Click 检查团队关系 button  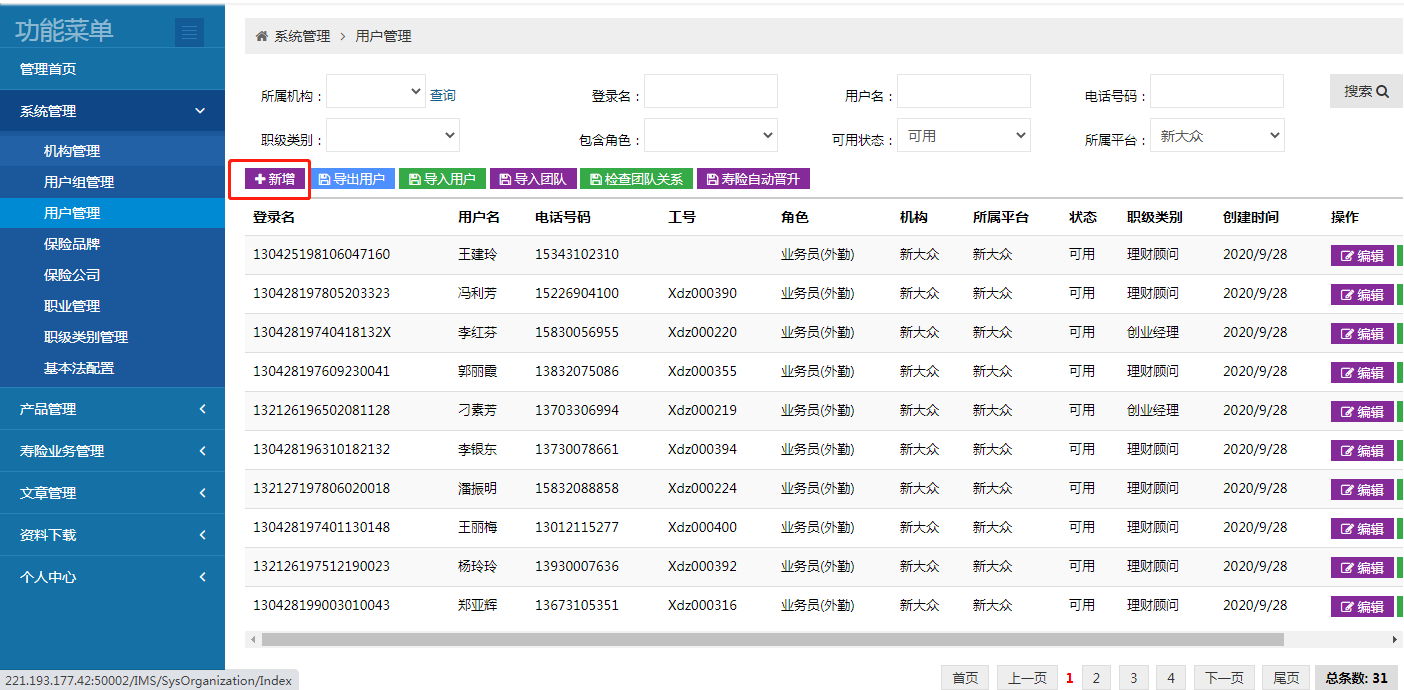coord(636,179)
